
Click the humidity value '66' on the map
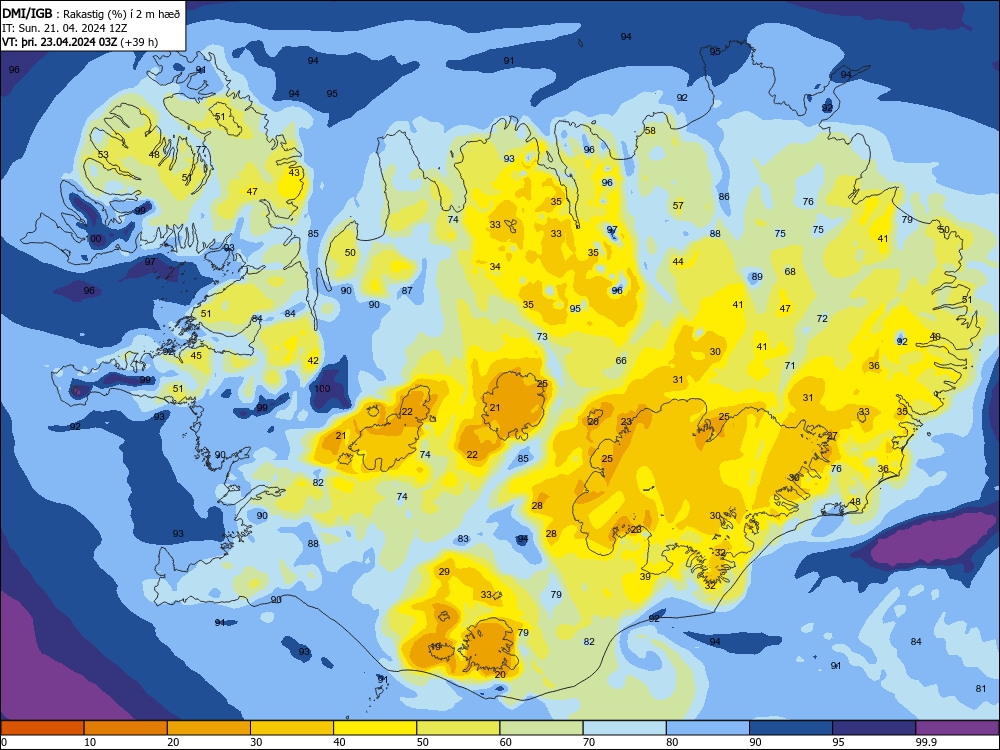(621, 360)
